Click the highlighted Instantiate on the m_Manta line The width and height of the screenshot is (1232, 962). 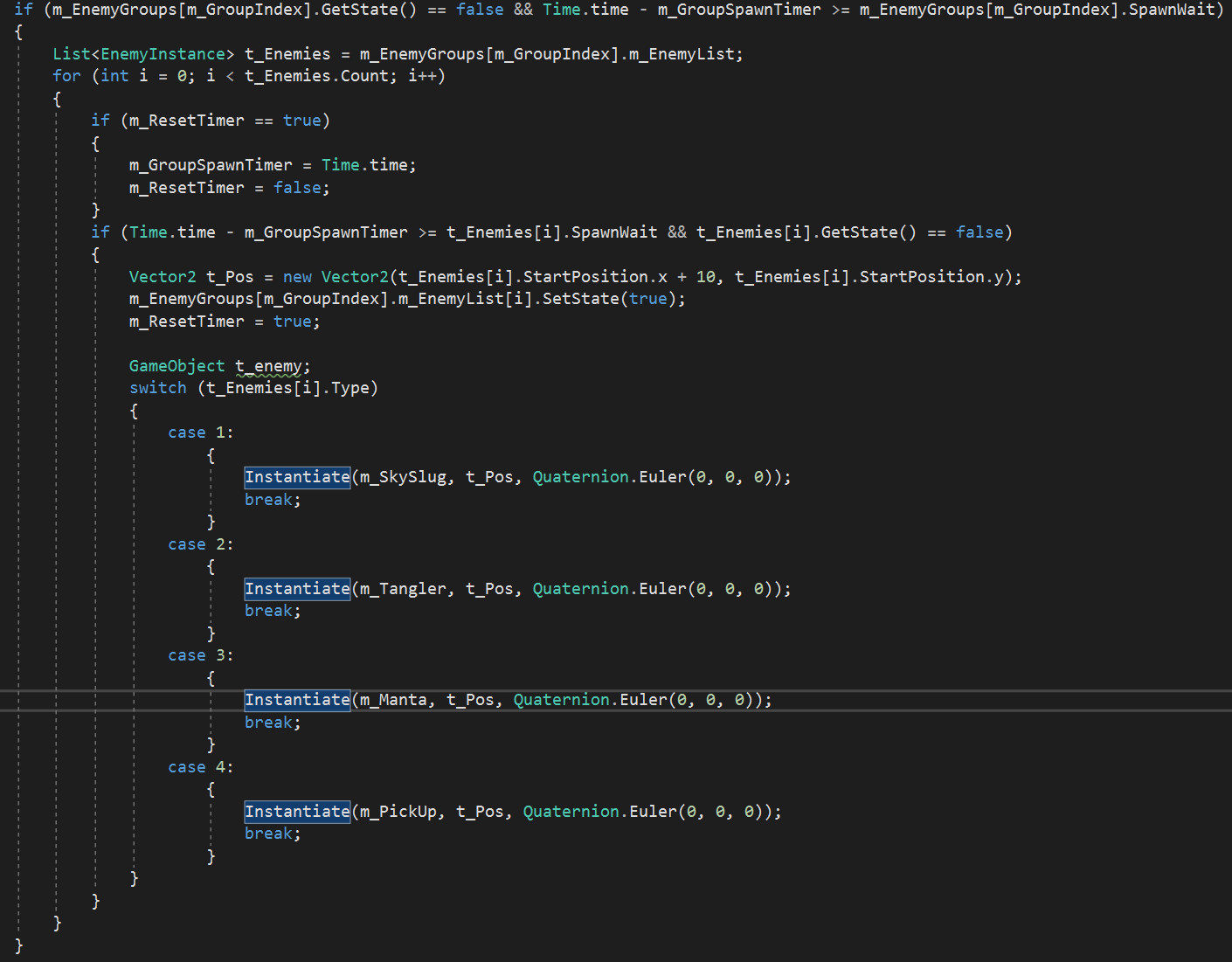(x=297, y=700)
